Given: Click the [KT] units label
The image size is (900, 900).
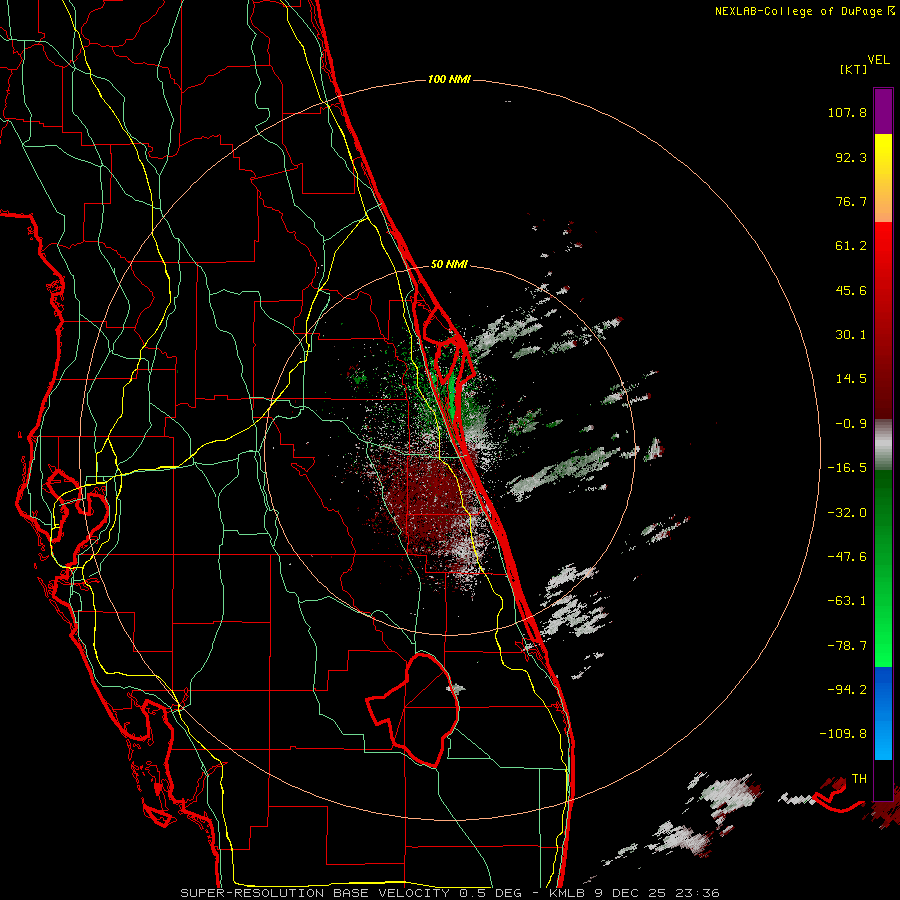Looking at the screenshot, I should point(854,70).
